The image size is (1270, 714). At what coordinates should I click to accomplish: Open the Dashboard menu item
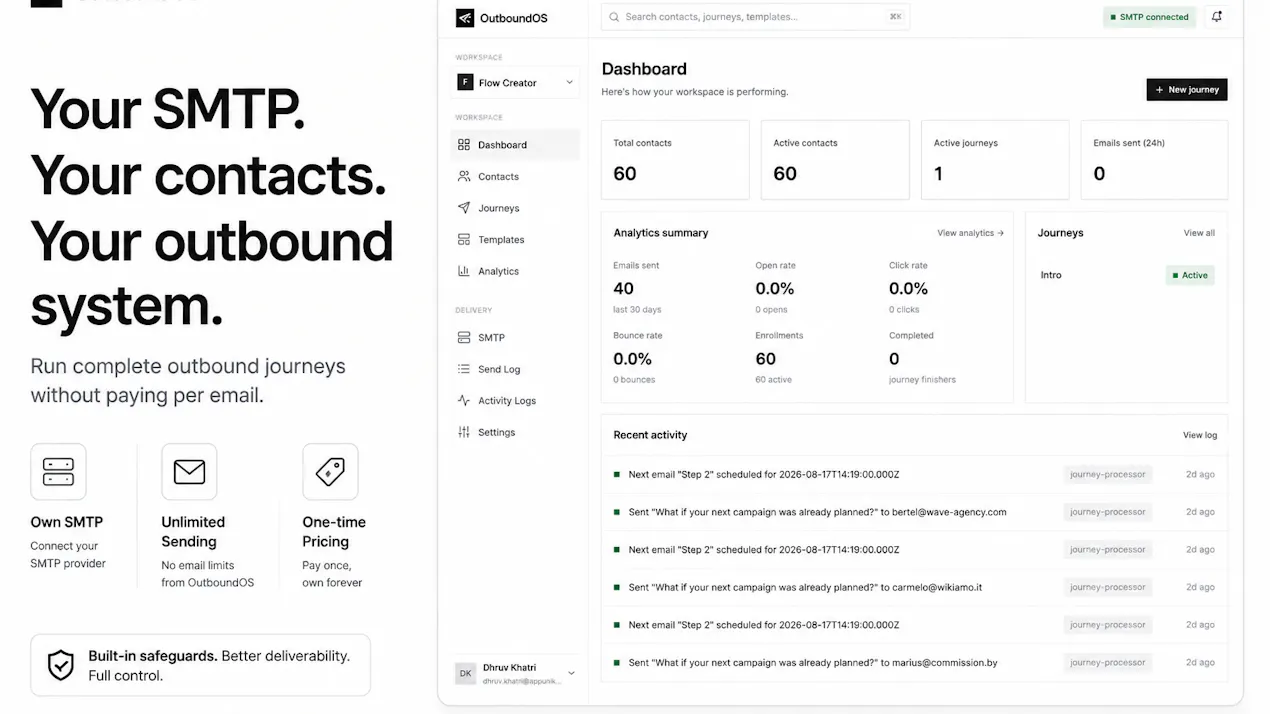click(x=515, y=145)
